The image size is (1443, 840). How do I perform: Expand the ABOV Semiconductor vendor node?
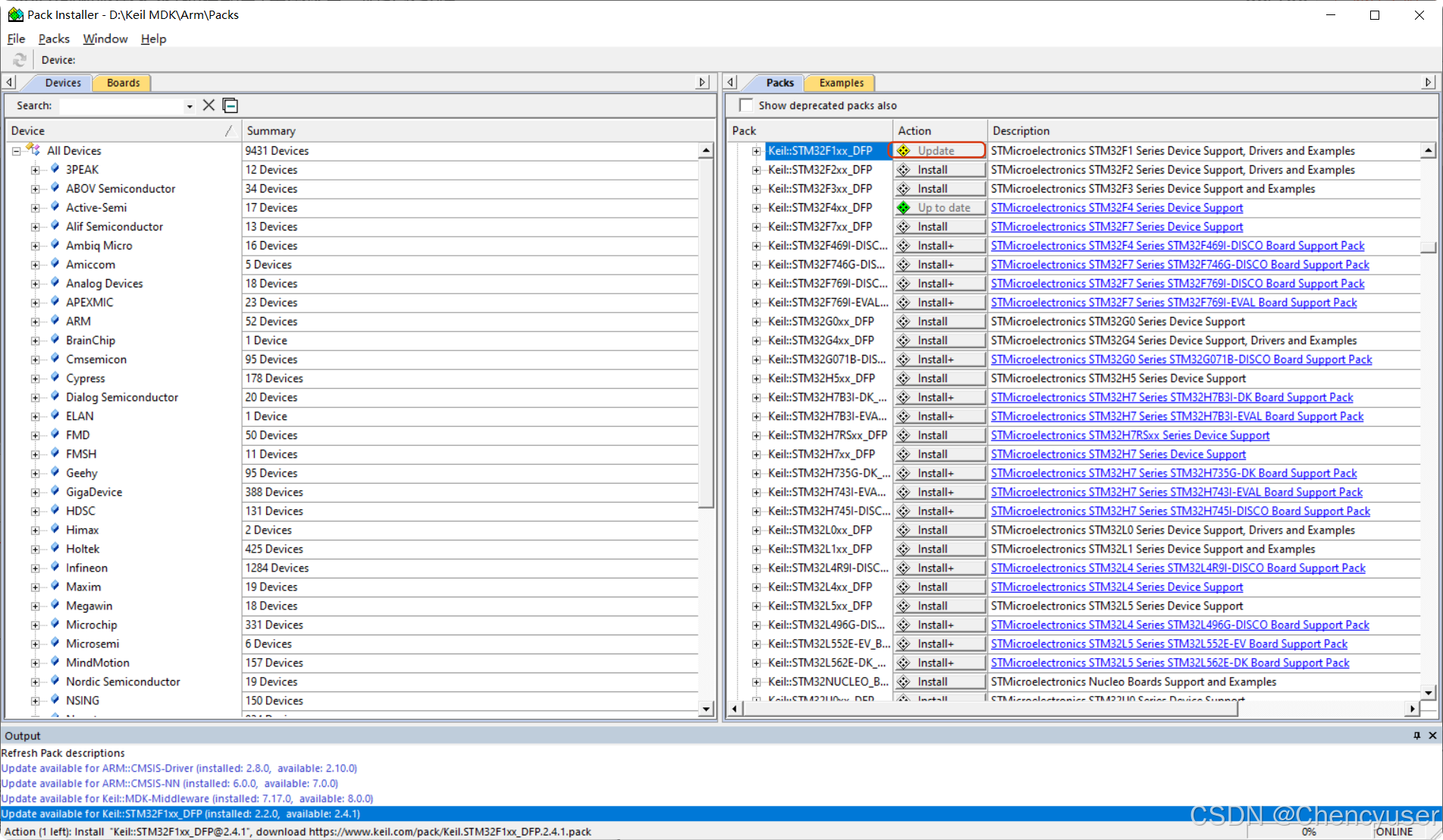tap(35, 189)
